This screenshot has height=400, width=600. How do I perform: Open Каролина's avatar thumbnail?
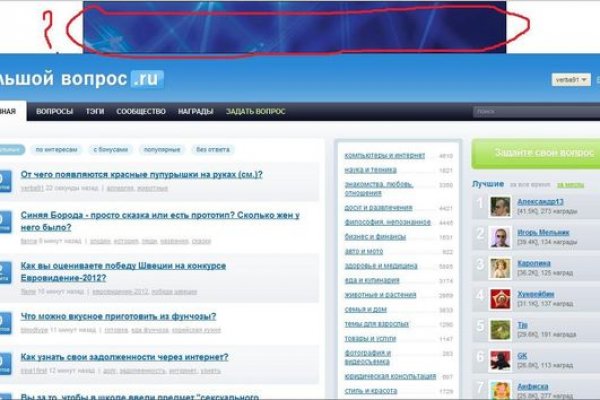pos(501,268)
